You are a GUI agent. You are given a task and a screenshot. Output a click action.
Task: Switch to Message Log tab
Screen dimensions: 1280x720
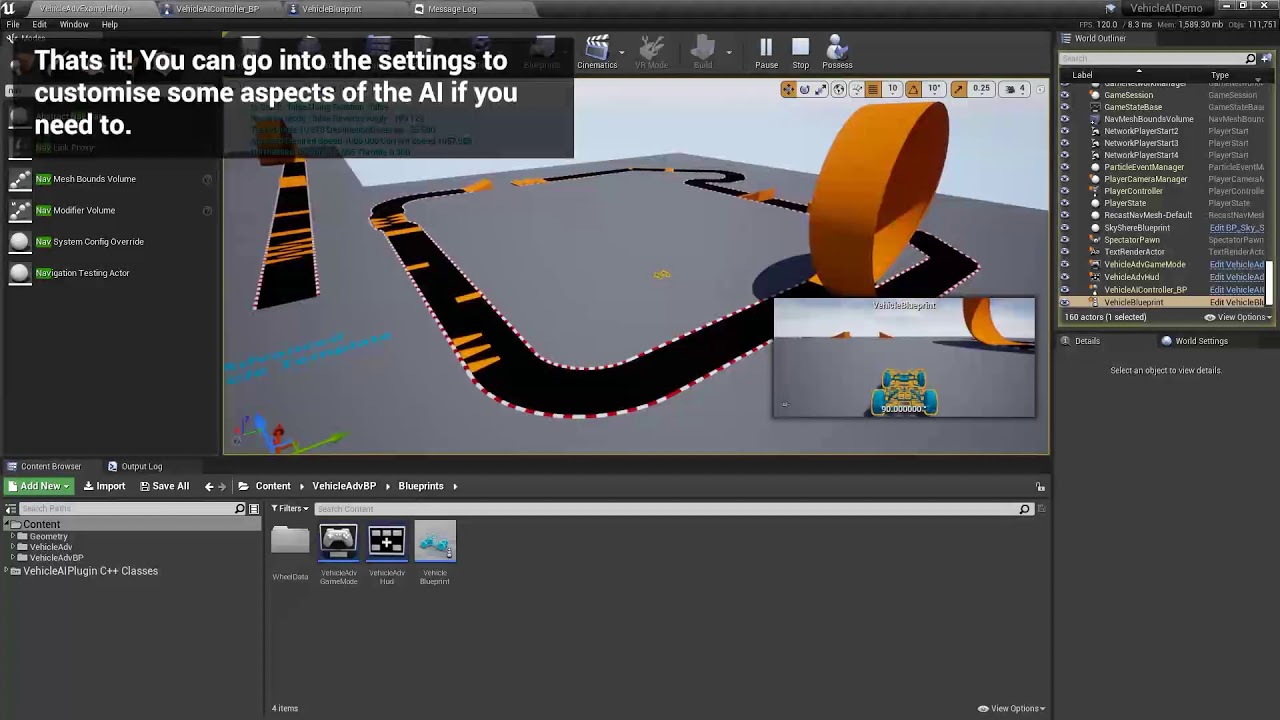pyautogui.click(x=452, y=9)
